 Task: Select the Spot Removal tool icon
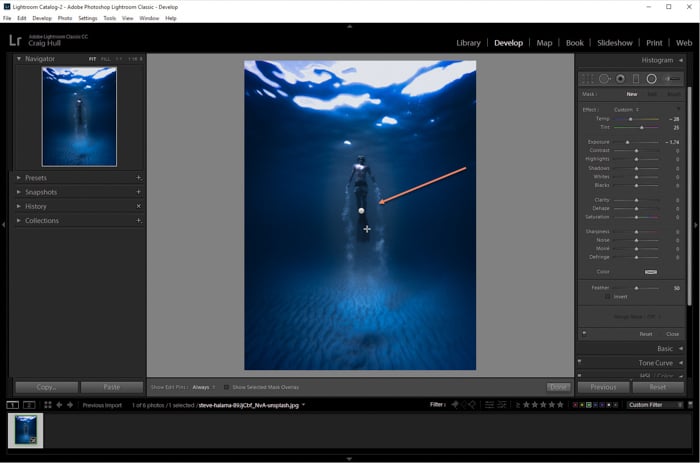coord(604,79)
